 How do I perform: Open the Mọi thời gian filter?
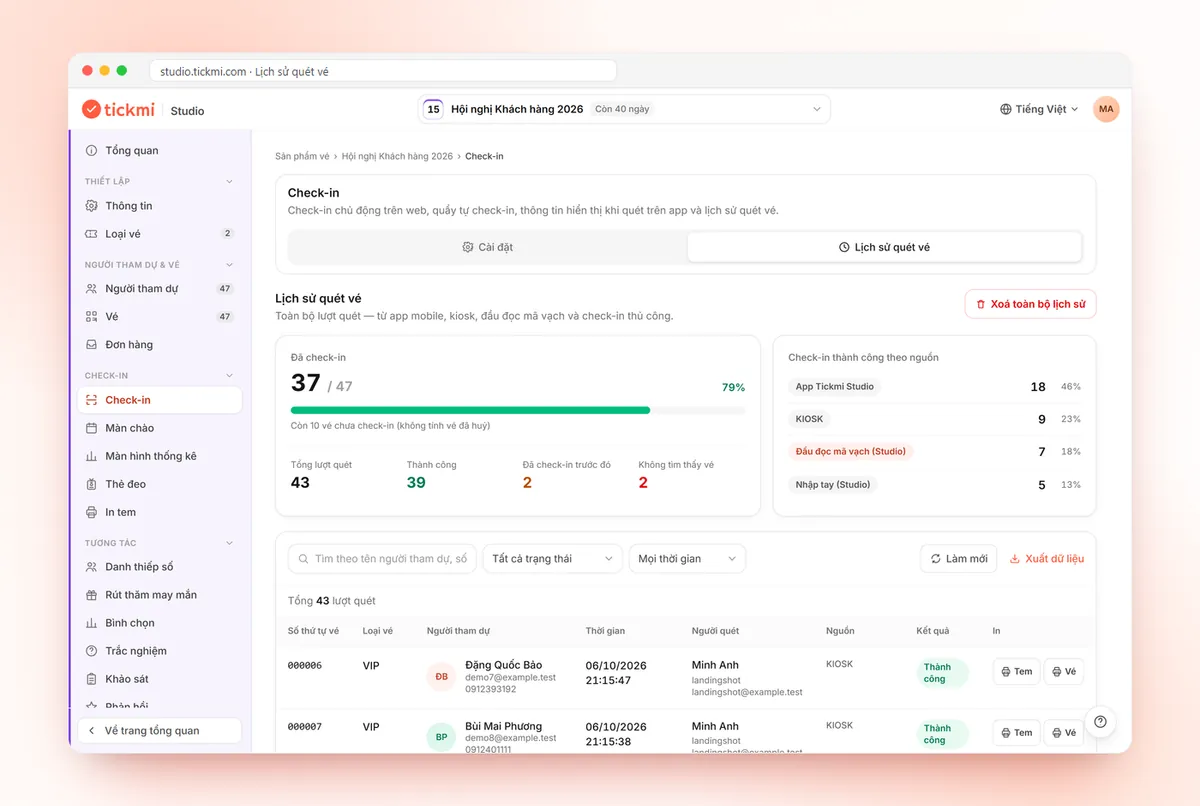687,559
